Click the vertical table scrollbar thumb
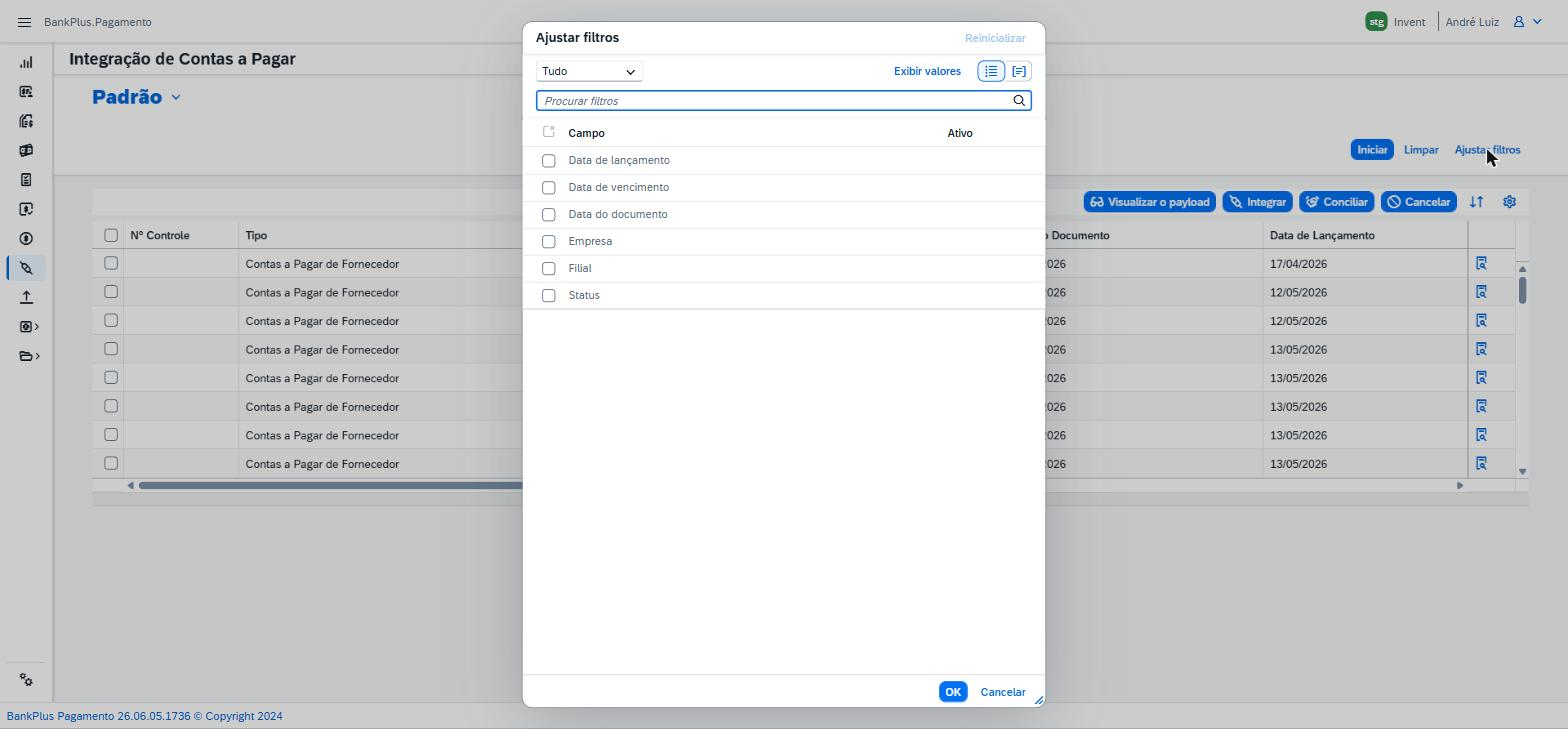Screen dimensions: 1568x729 [1522, 290]
